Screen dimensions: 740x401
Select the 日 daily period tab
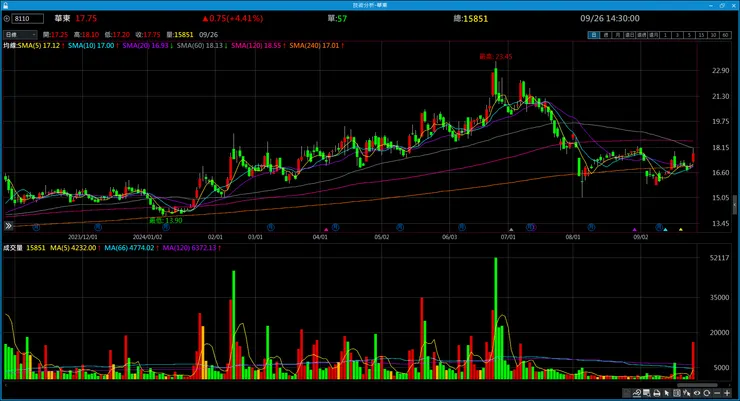coord(594,35)
